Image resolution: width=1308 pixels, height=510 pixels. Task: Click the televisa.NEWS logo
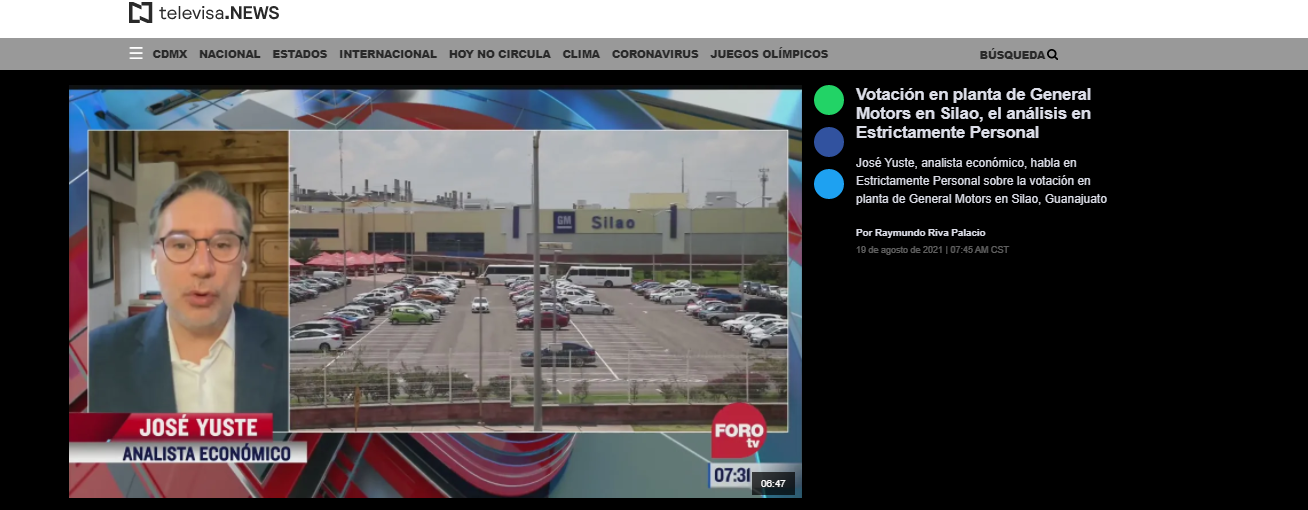tap(204, 13)
